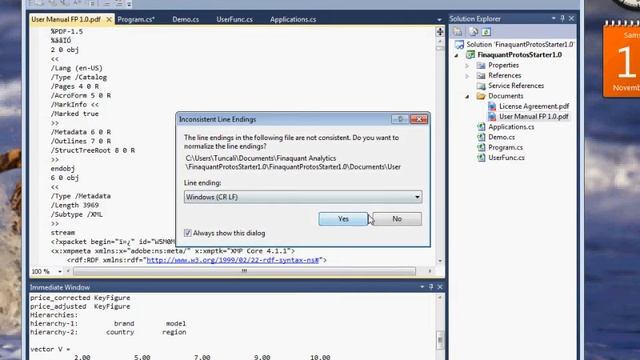The width and height of the screenshot is (640, 360).
Task: Select References in Solution Explorer
Action: pyautogui.click(x=504, y=76)
